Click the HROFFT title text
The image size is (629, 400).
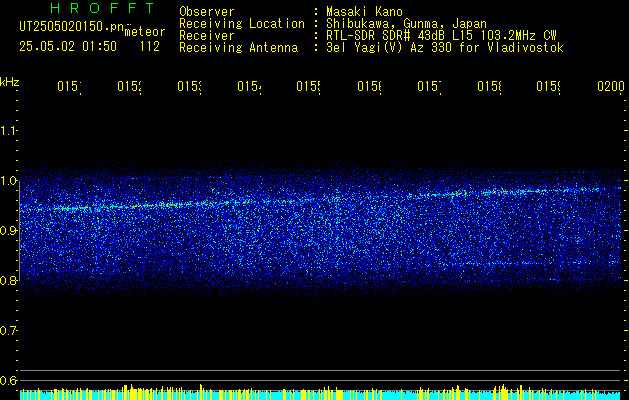[103, 8]
